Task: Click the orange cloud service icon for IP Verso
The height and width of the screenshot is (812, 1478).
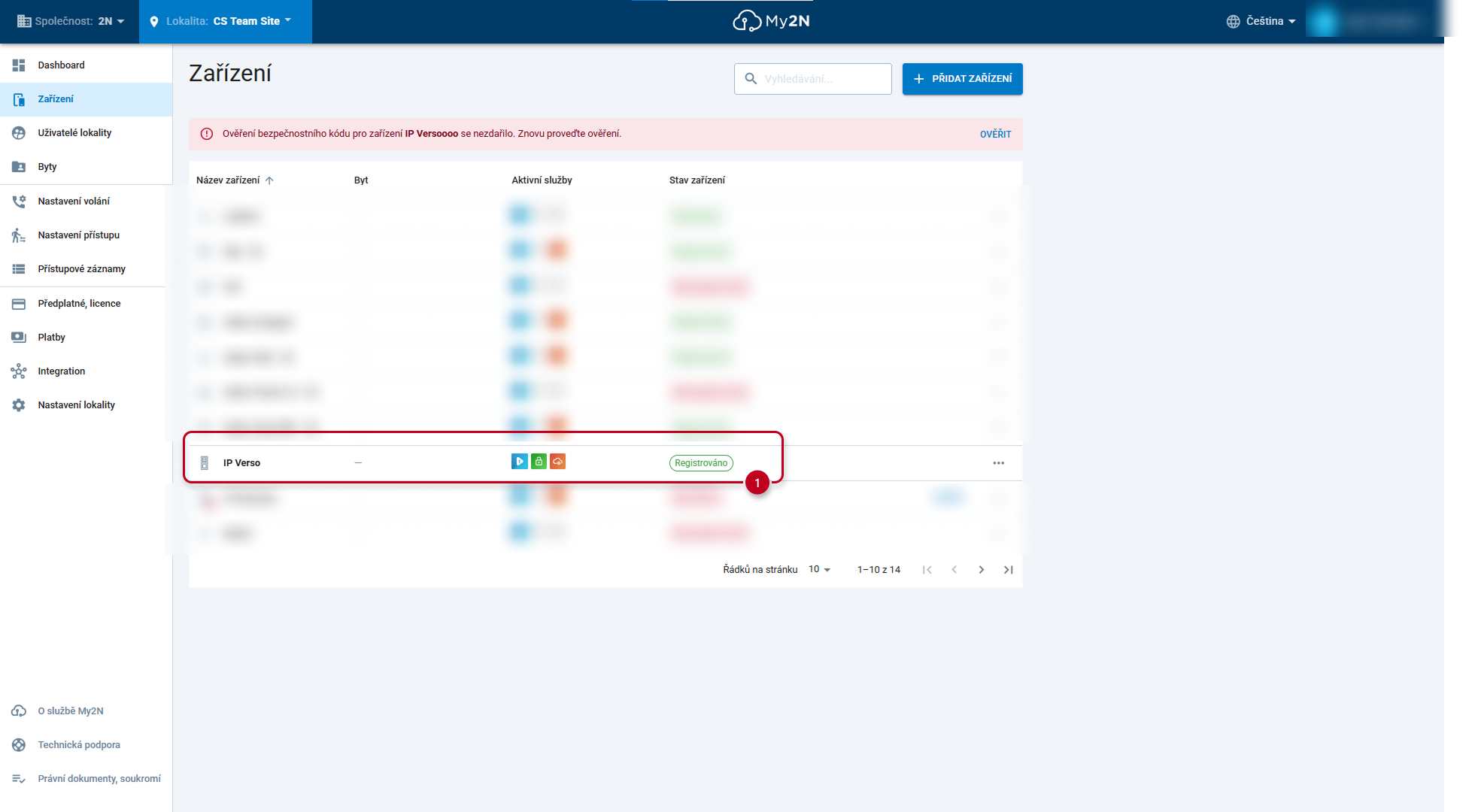Action: [x=557, y=462]
